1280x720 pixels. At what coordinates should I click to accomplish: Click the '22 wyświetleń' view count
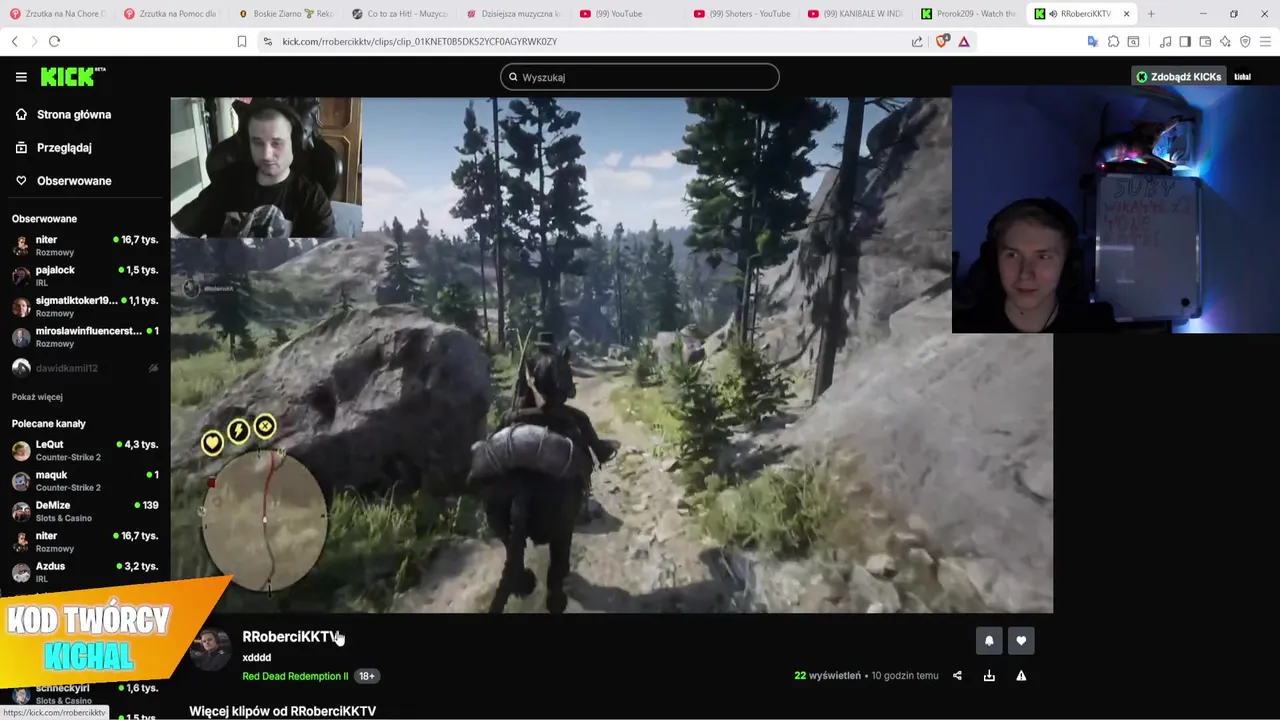[827, 676]
